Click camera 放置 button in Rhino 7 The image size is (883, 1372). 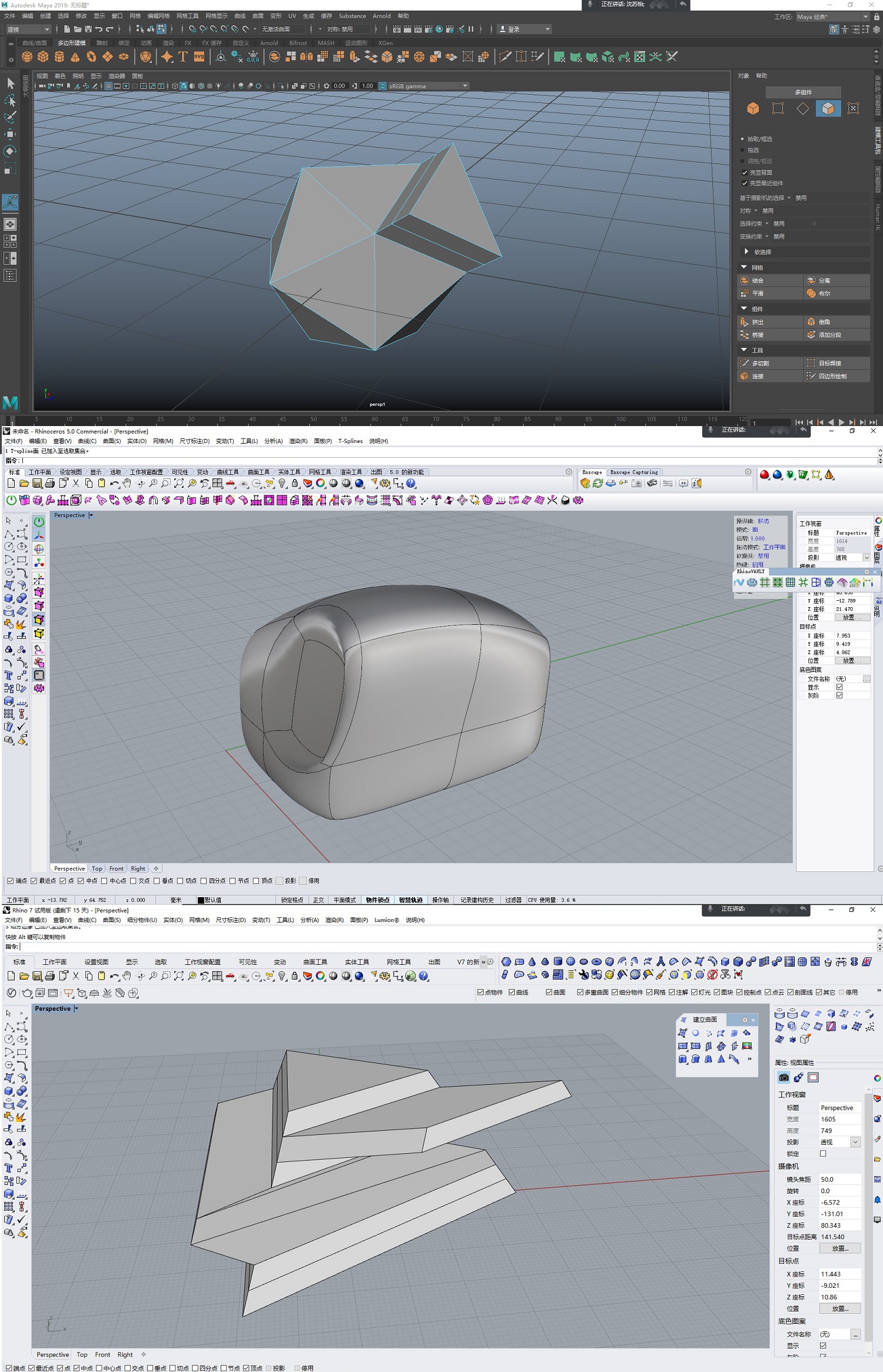[840, 1248]
